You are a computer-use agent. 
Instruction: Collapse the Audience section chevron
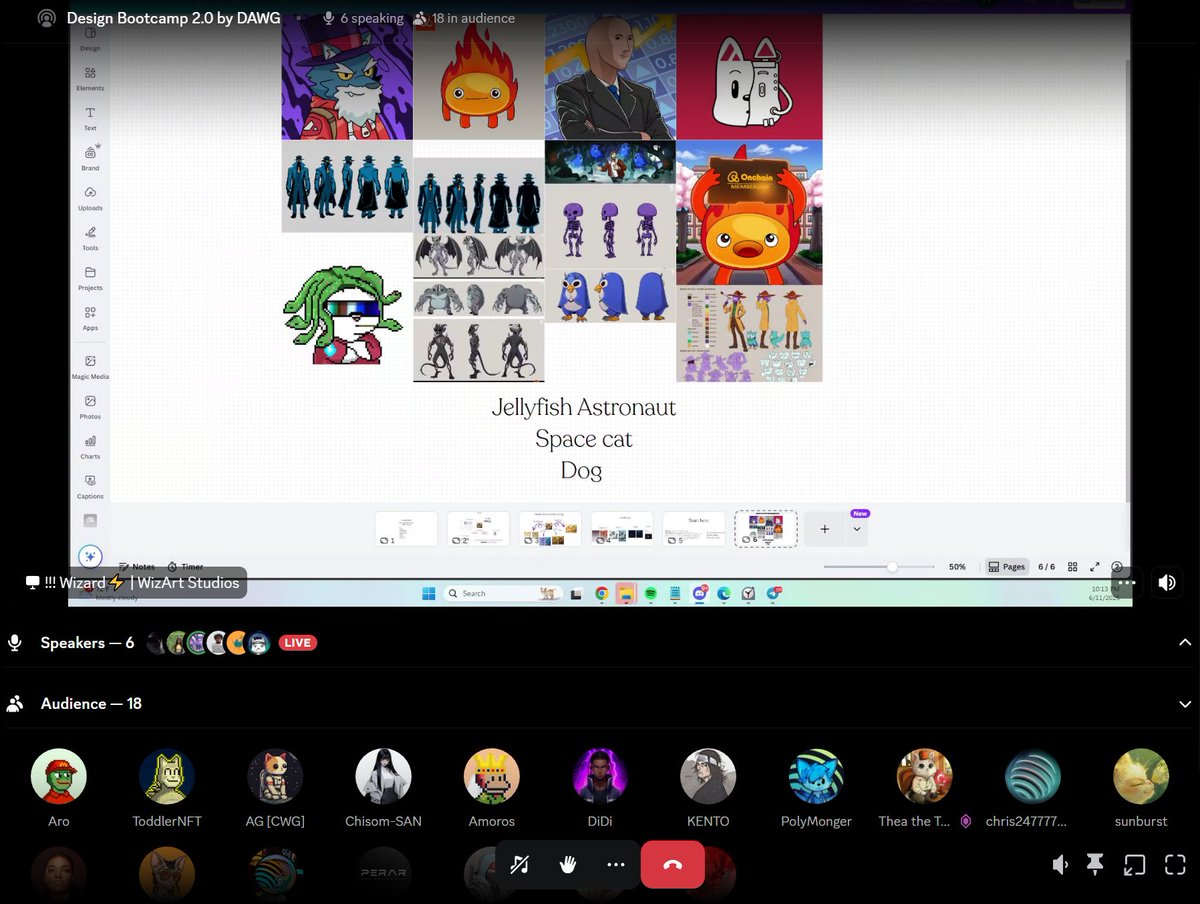point(1185,704)
